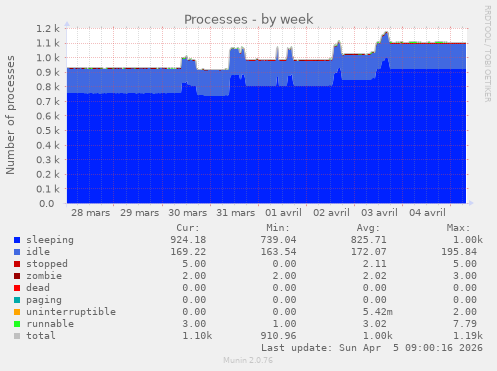Click the 'total' legend label
This screenshot has width=497, height=371.
click(x=41, y=336)
